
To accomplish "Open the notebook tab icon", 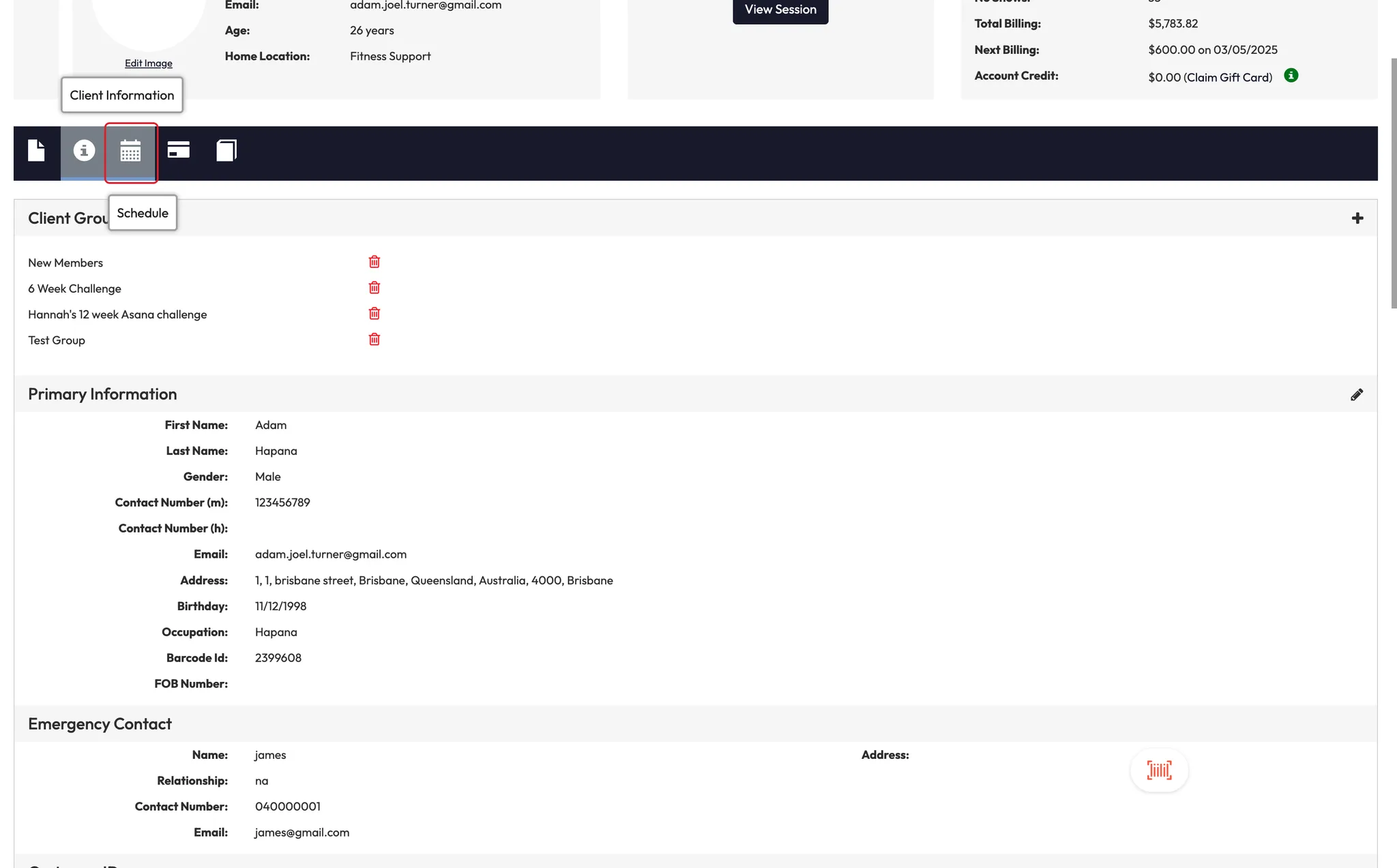I will pos(226,151).
